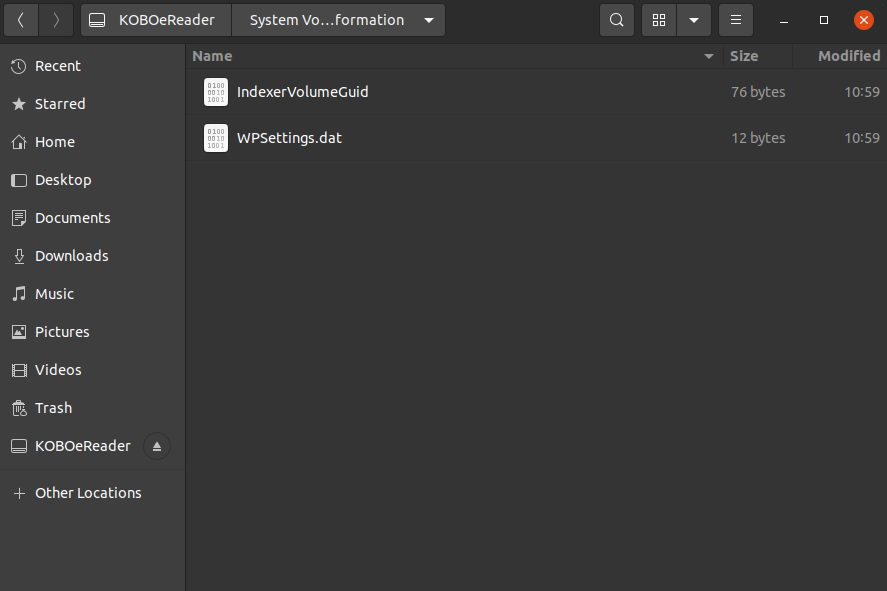Open the Music folder in sidebar
This screenshot has width=887, height=591.
click(54, 294)
